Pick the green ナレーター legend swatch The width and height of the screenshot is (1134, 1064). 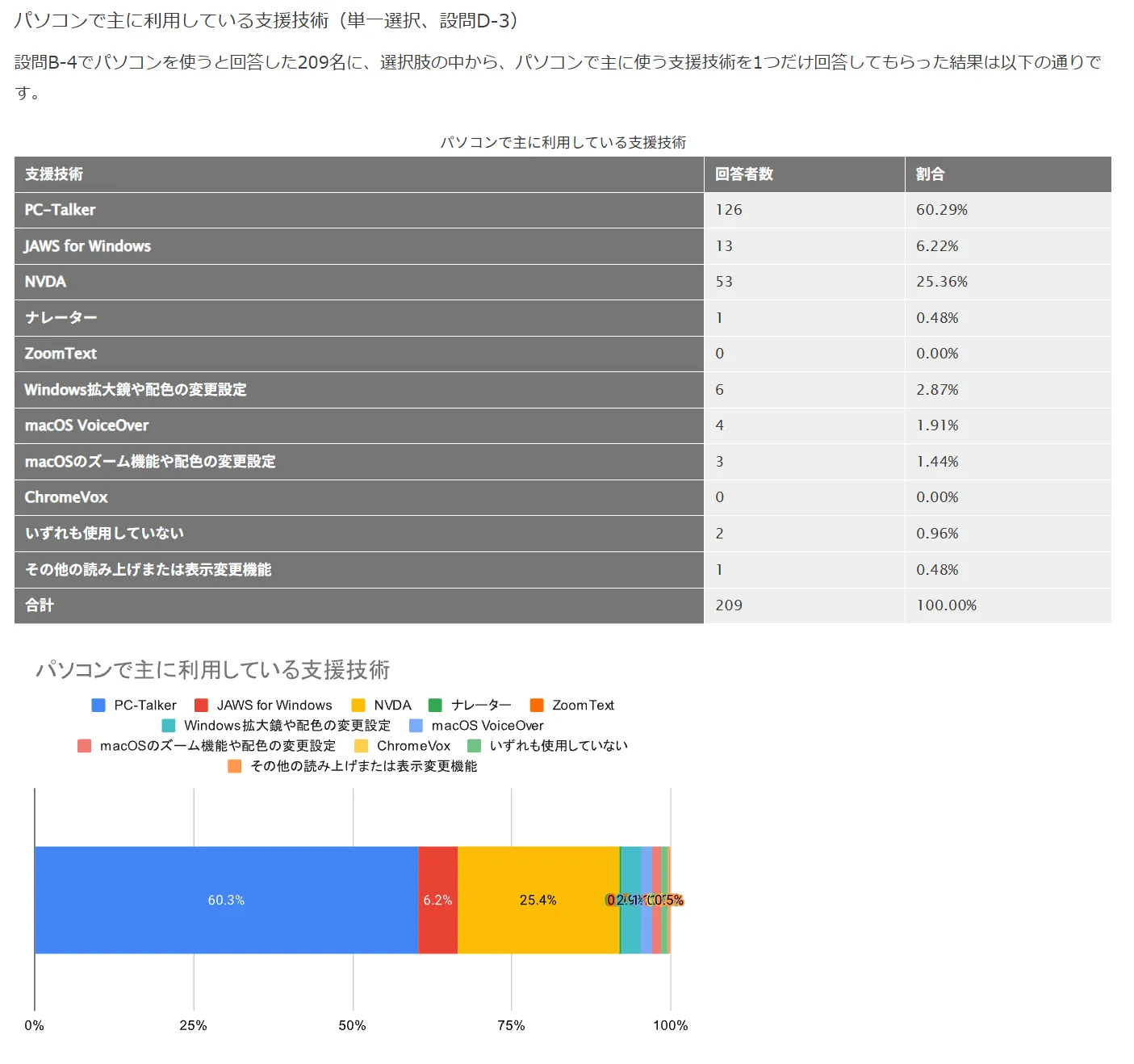(435, 706)
